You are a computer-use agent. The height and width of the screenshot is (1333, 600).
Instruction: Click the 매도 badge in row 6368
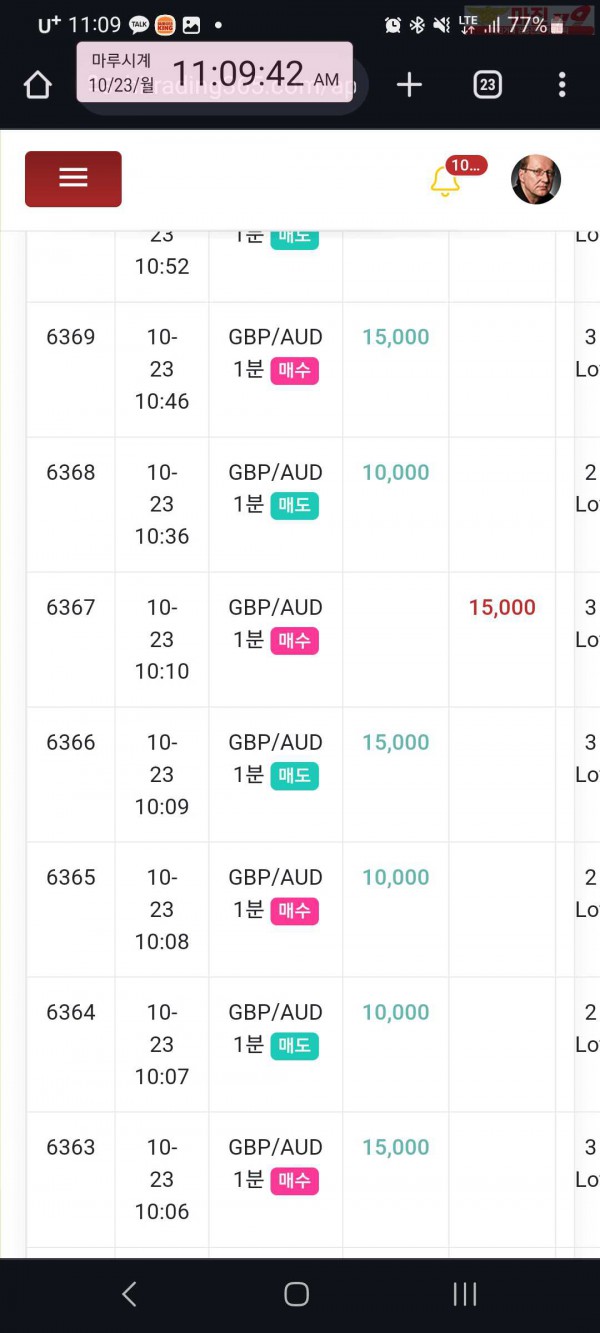coord(294,506)
